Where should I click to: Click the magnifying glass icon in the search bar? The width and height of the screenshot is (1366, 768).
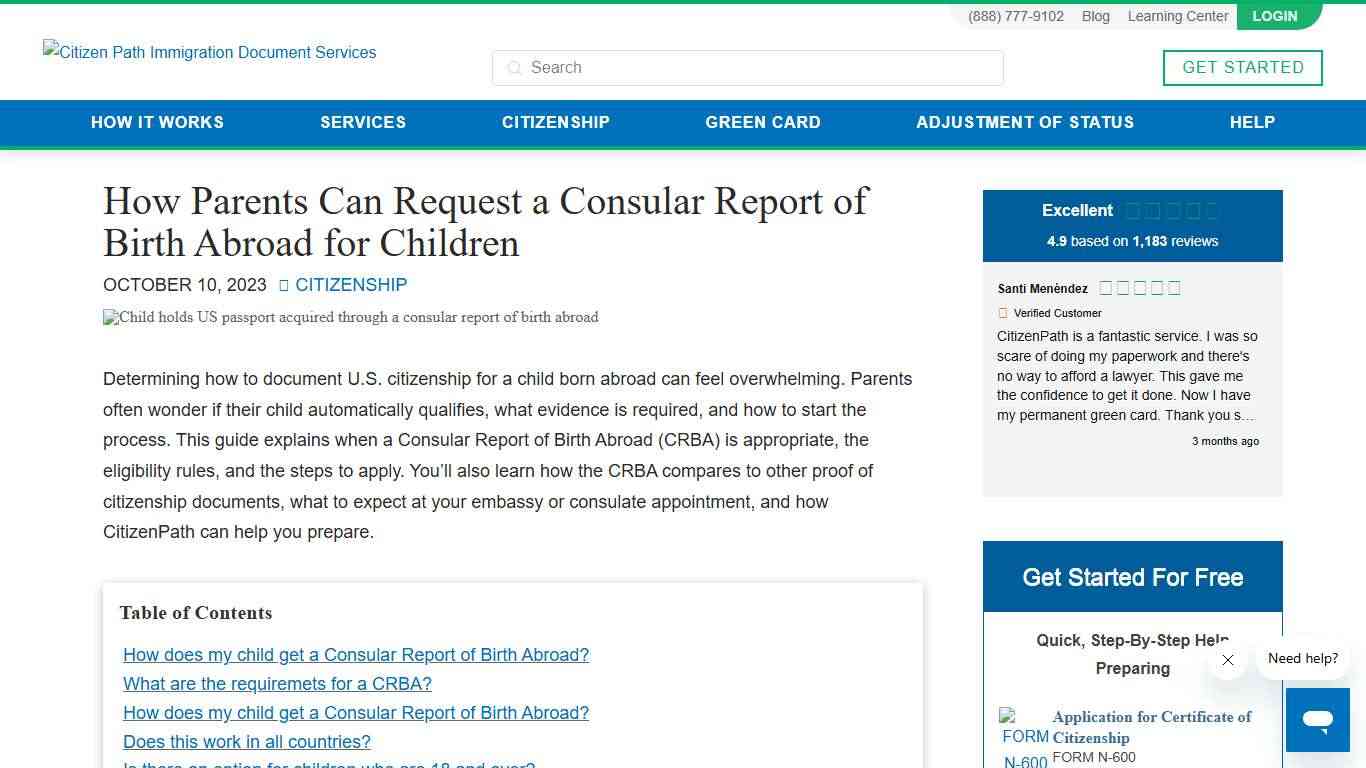pos(514,68)
